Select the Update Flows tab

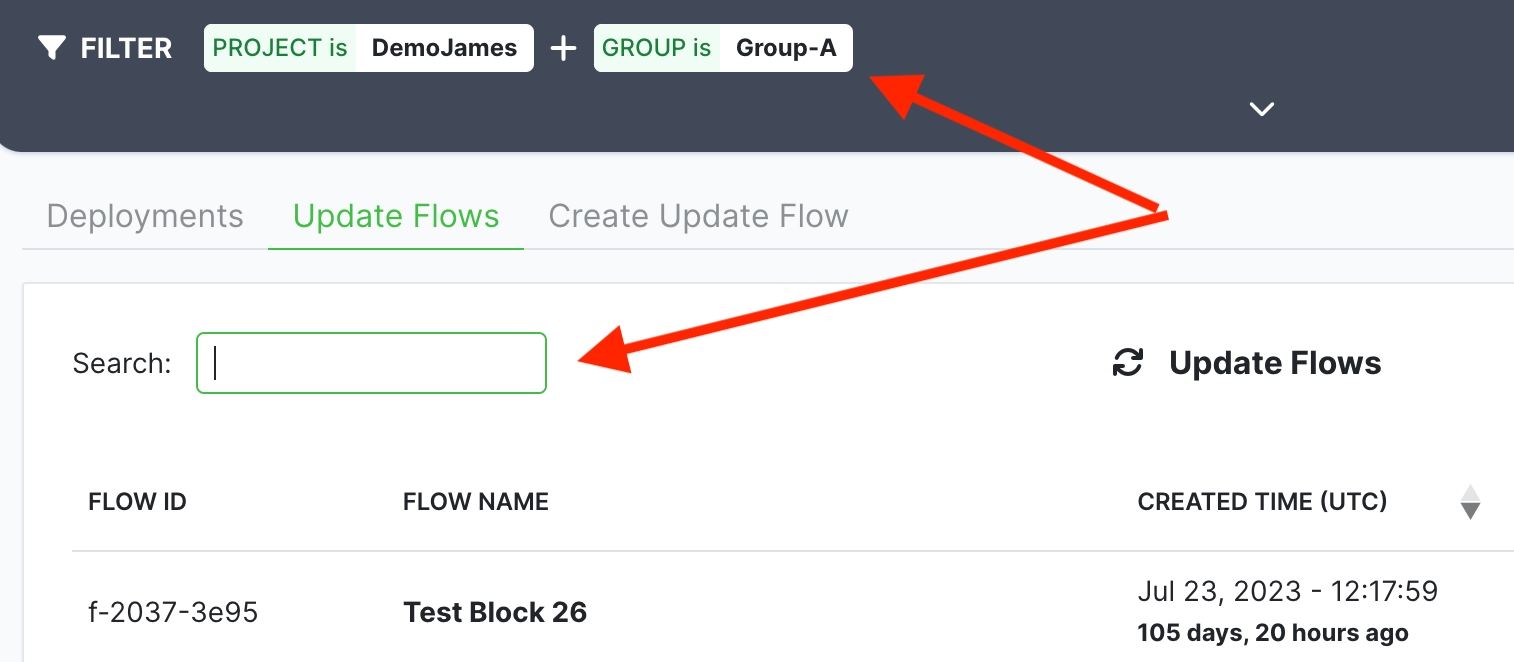click(396, 216)
